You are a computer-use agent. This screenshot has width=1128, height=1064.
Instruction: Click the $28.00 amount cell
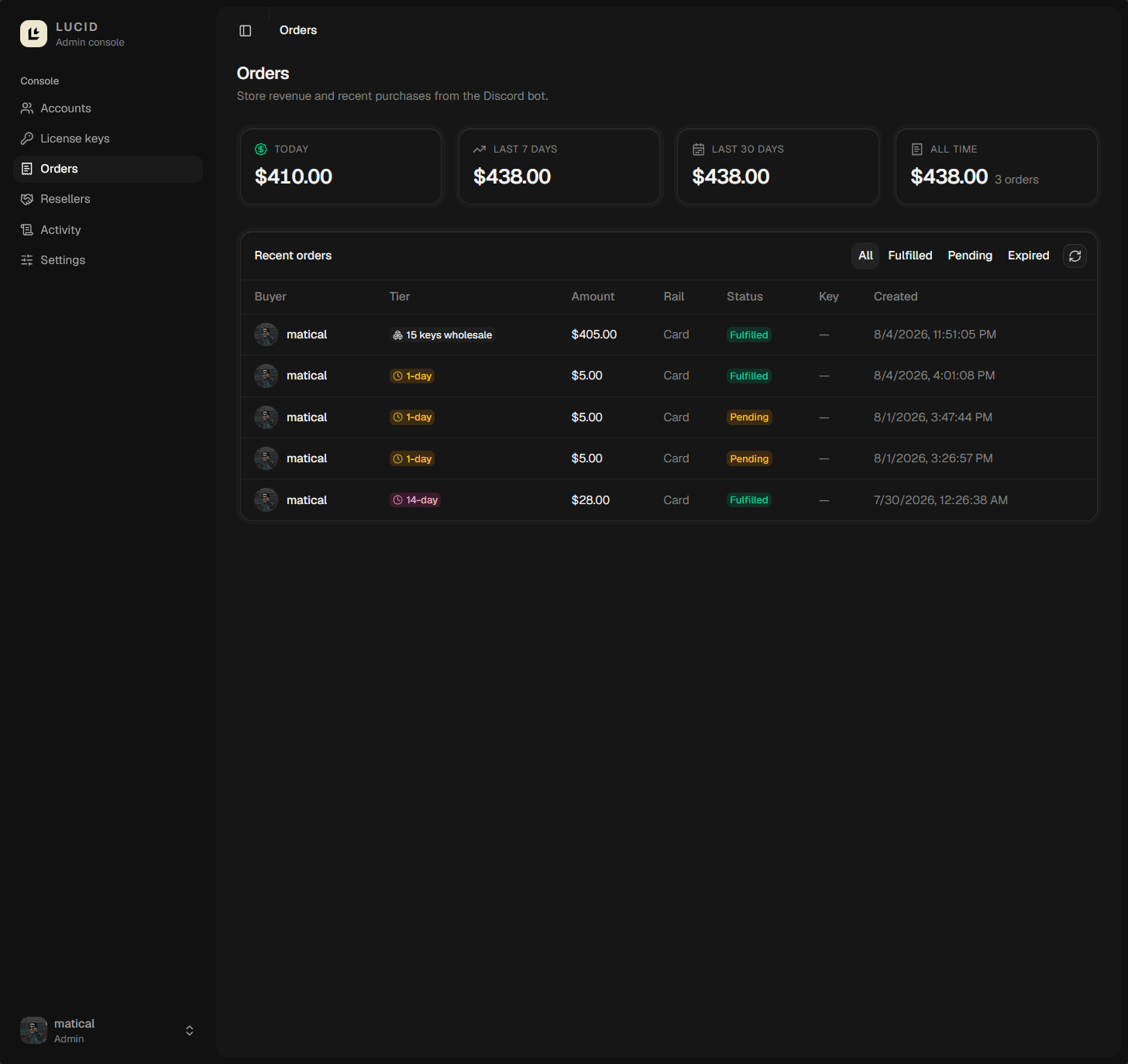[x=590, y=500]
